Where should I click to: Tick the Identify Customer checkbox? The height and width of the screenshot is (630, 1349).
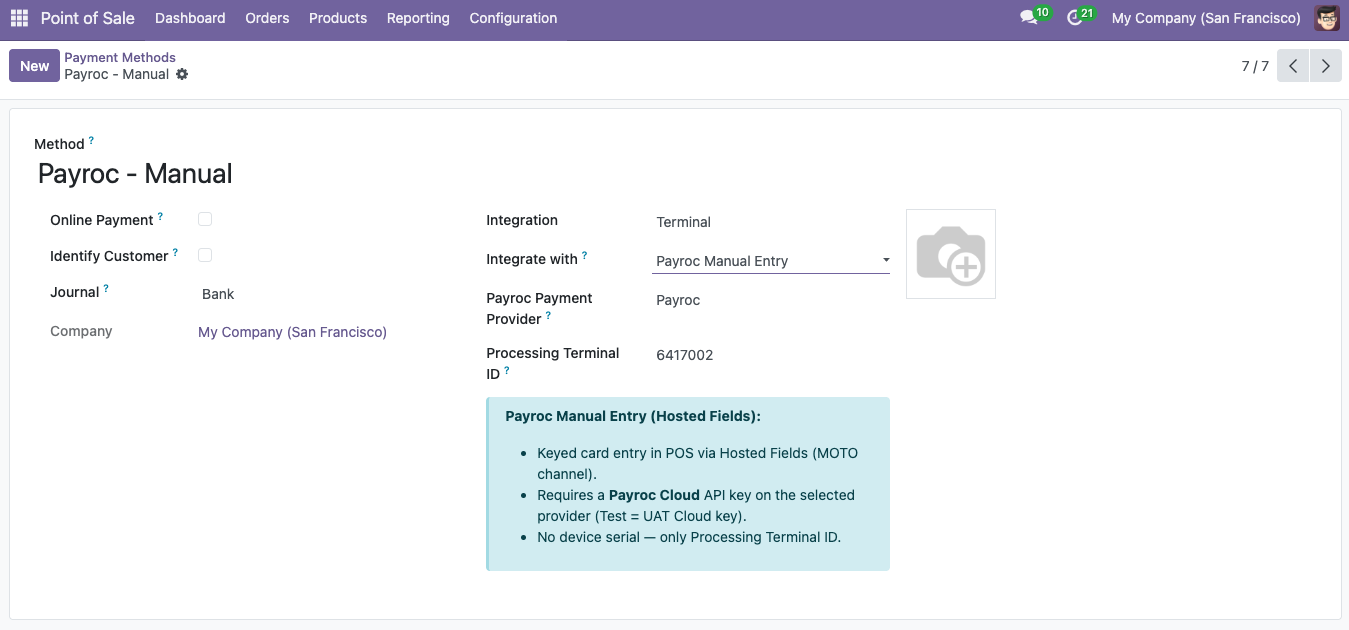pyautogui.click(x=205, y=255)
